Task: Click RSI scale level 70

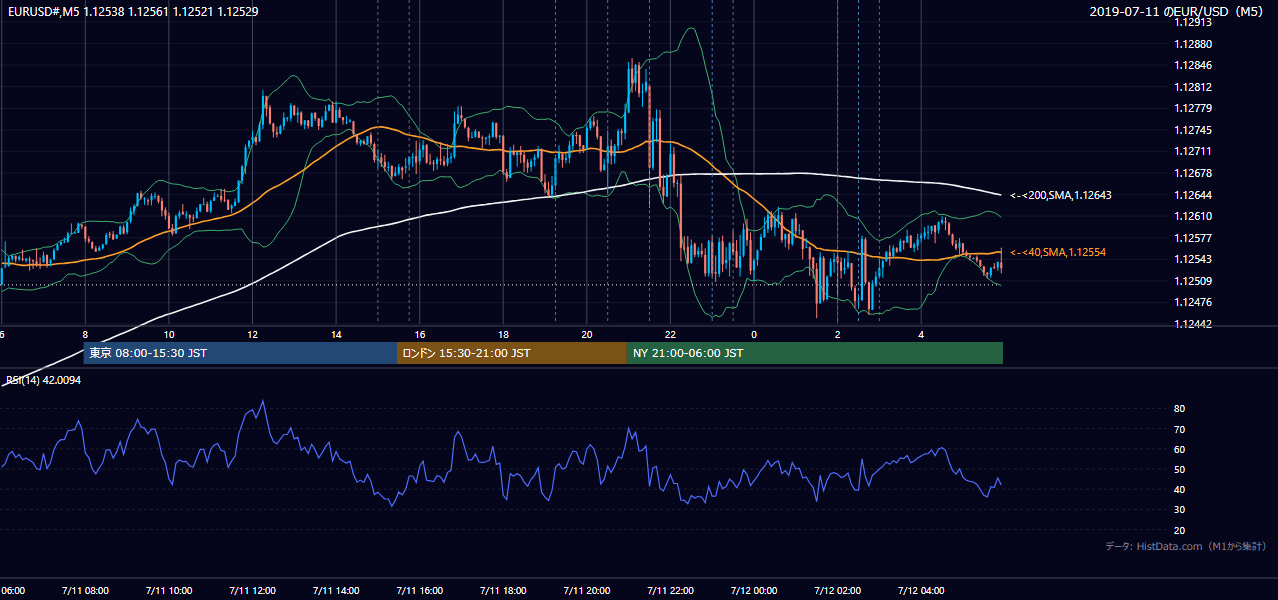Action: (x=1179, y=429)
